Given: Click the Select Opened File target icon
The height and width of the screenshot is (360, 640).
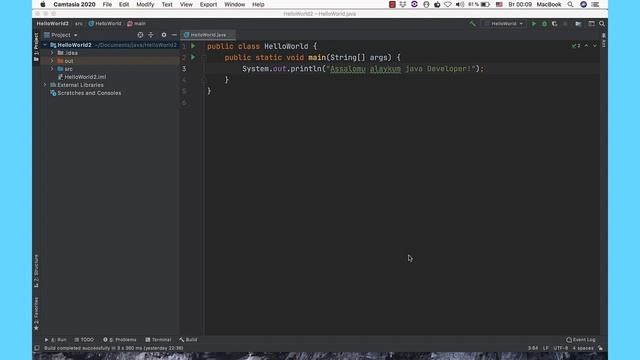Looking at the screenshot, I should pos(140,35).
